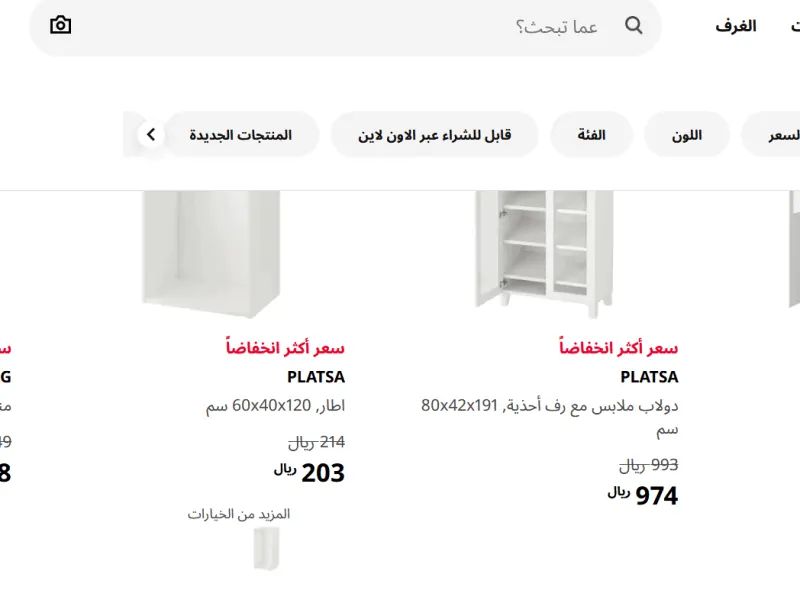The width and height of the screenshot is (800, 600).
Task: Click the filter carousel left chevron arrow
Action: click(151, 135)
